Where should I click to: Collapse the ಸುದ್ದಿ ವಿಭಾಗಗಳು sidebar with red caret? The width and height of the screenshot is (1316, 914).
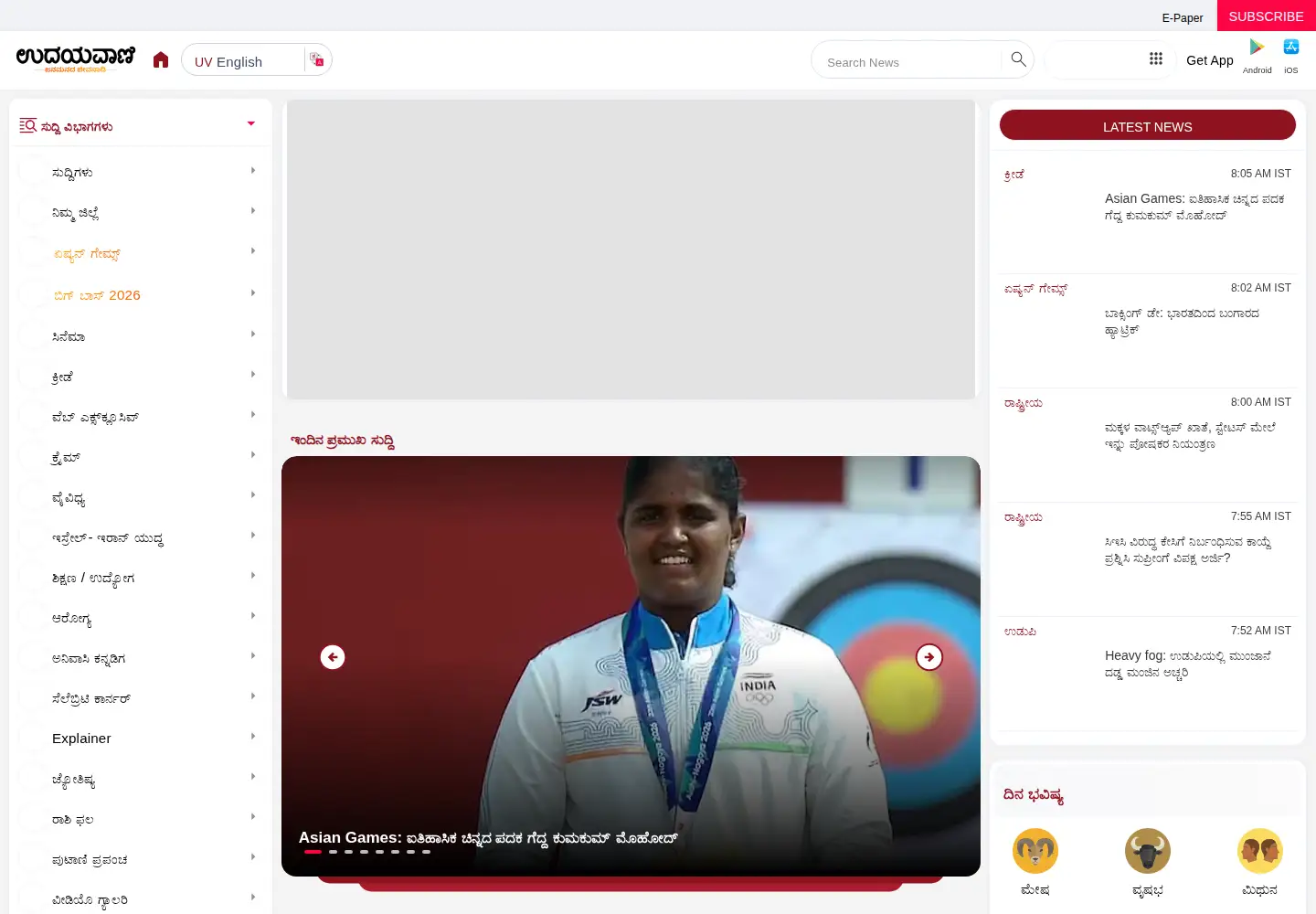251,123
